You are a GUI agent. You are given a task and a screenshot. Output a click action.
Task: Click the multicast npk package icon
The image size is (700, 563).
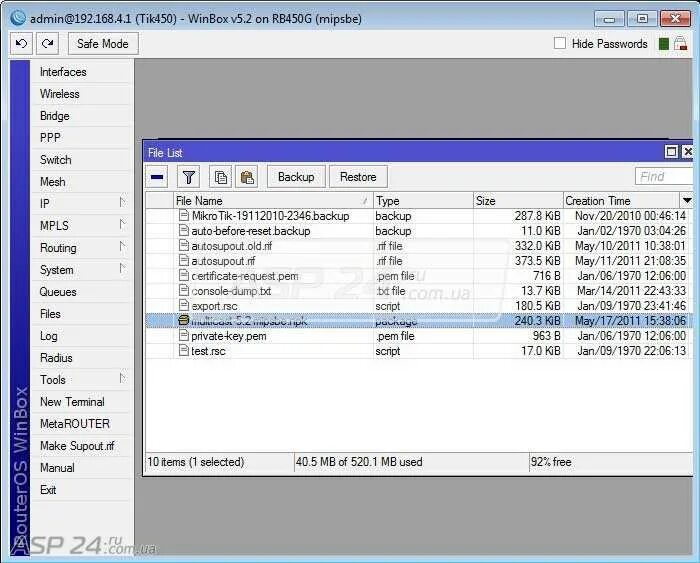[183, 320]
